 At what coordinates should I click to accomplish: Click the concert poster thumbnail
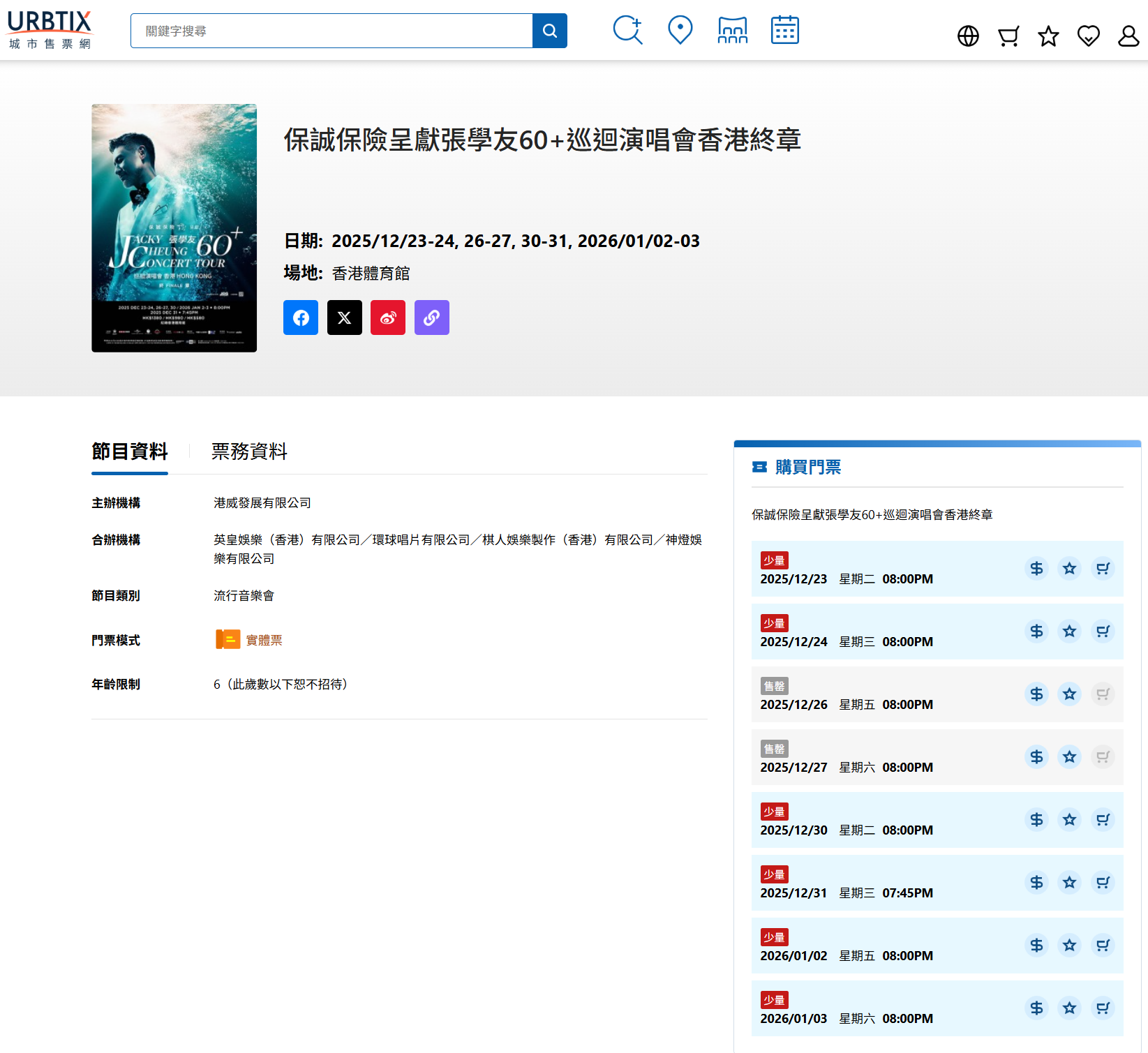[x=174, y=228]
